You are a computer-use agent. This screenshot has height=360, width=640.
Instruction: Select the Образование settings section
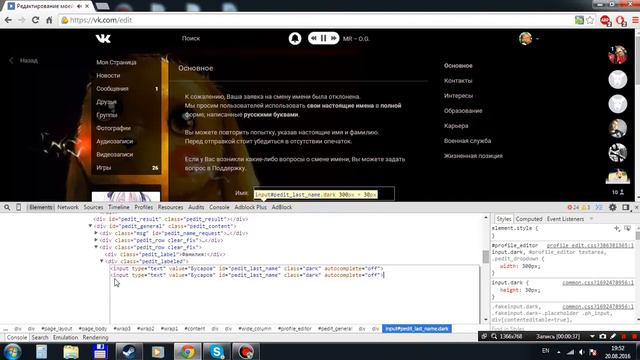463,111
